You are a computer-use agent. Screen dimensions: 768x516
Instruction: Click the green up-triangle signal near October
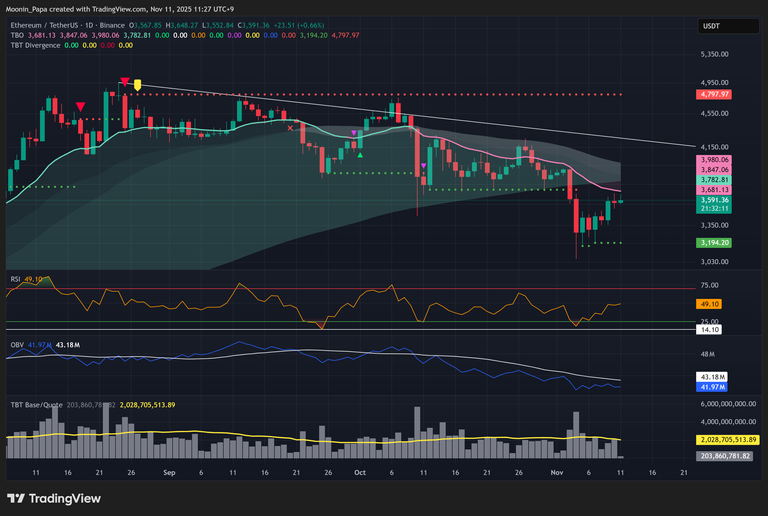360,154
